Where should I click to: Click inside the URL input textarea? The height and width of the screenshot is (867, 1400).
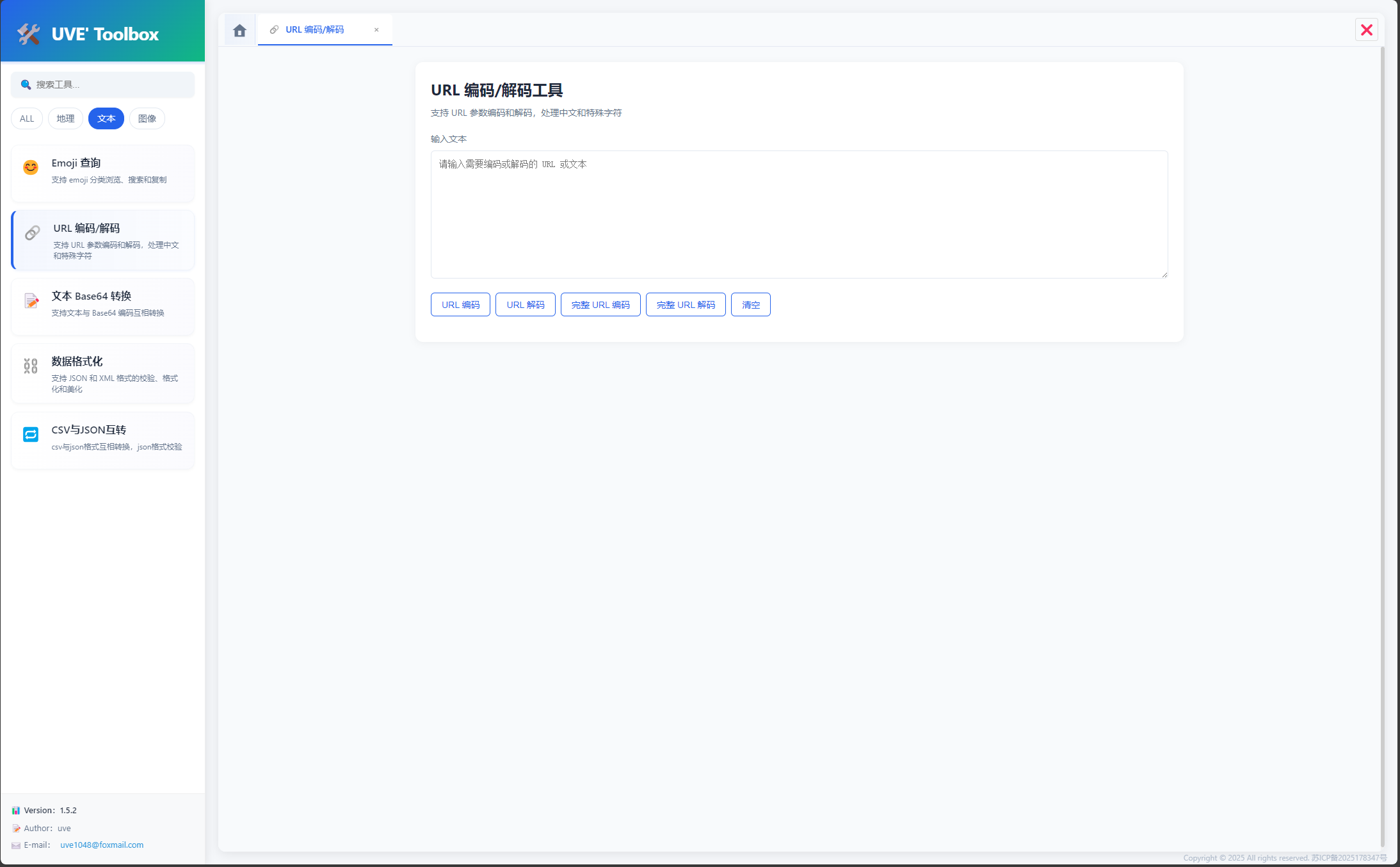tap(798, 215)
